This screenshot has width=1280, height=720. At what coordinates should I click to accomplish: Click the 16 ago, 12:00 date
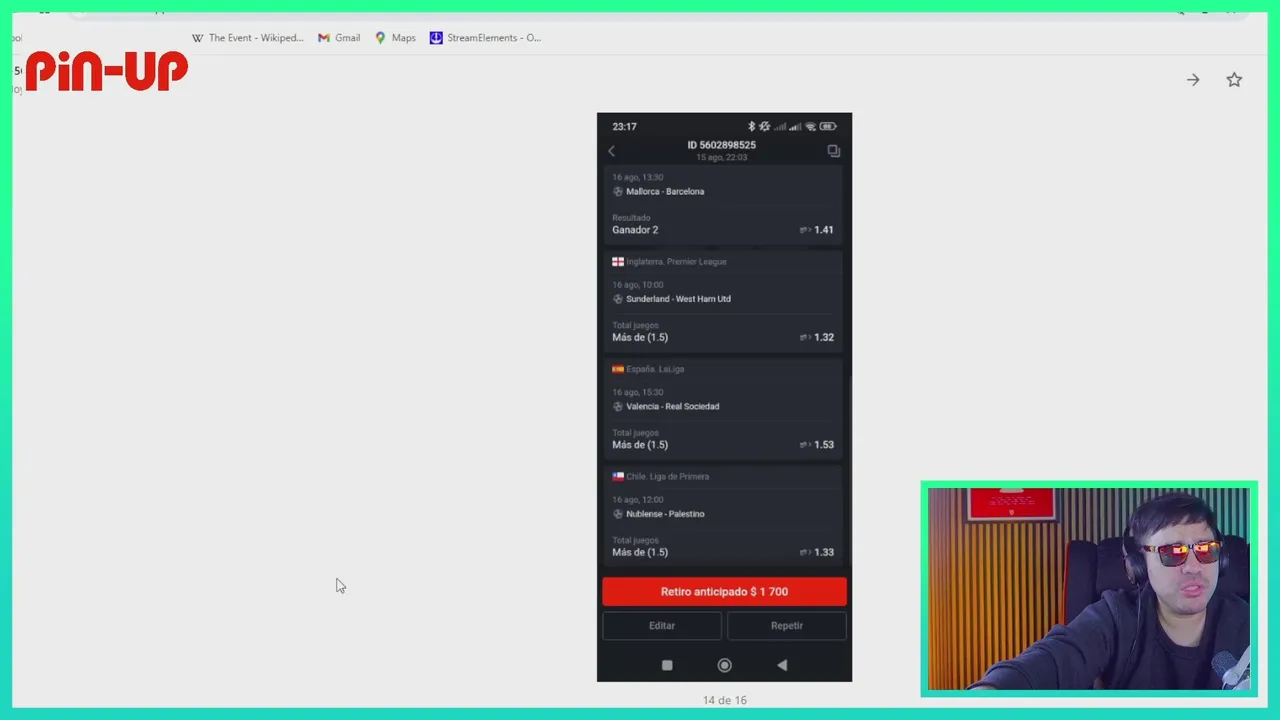tap(638, 500)
